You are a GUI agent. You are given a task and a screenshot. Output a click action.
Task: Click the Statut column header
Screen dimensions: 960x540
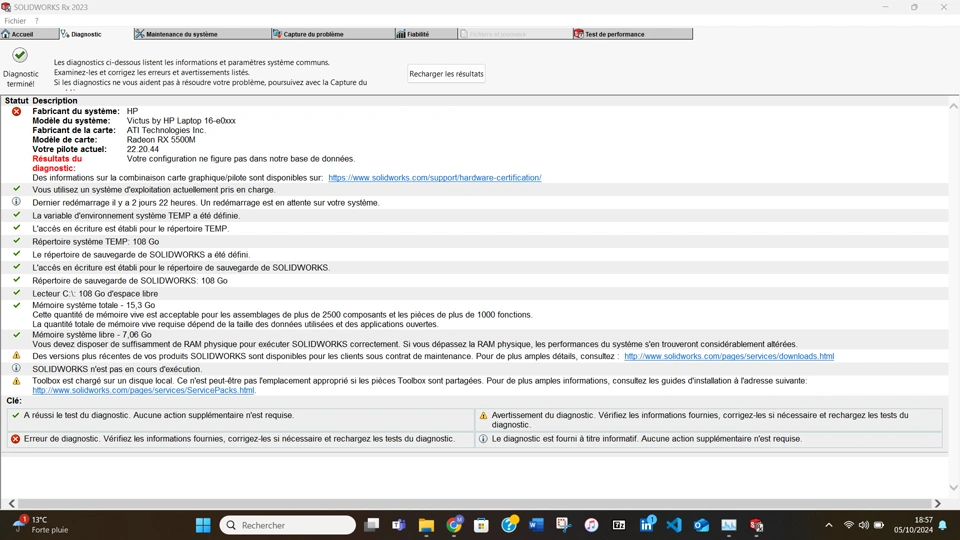pos(17,100)
